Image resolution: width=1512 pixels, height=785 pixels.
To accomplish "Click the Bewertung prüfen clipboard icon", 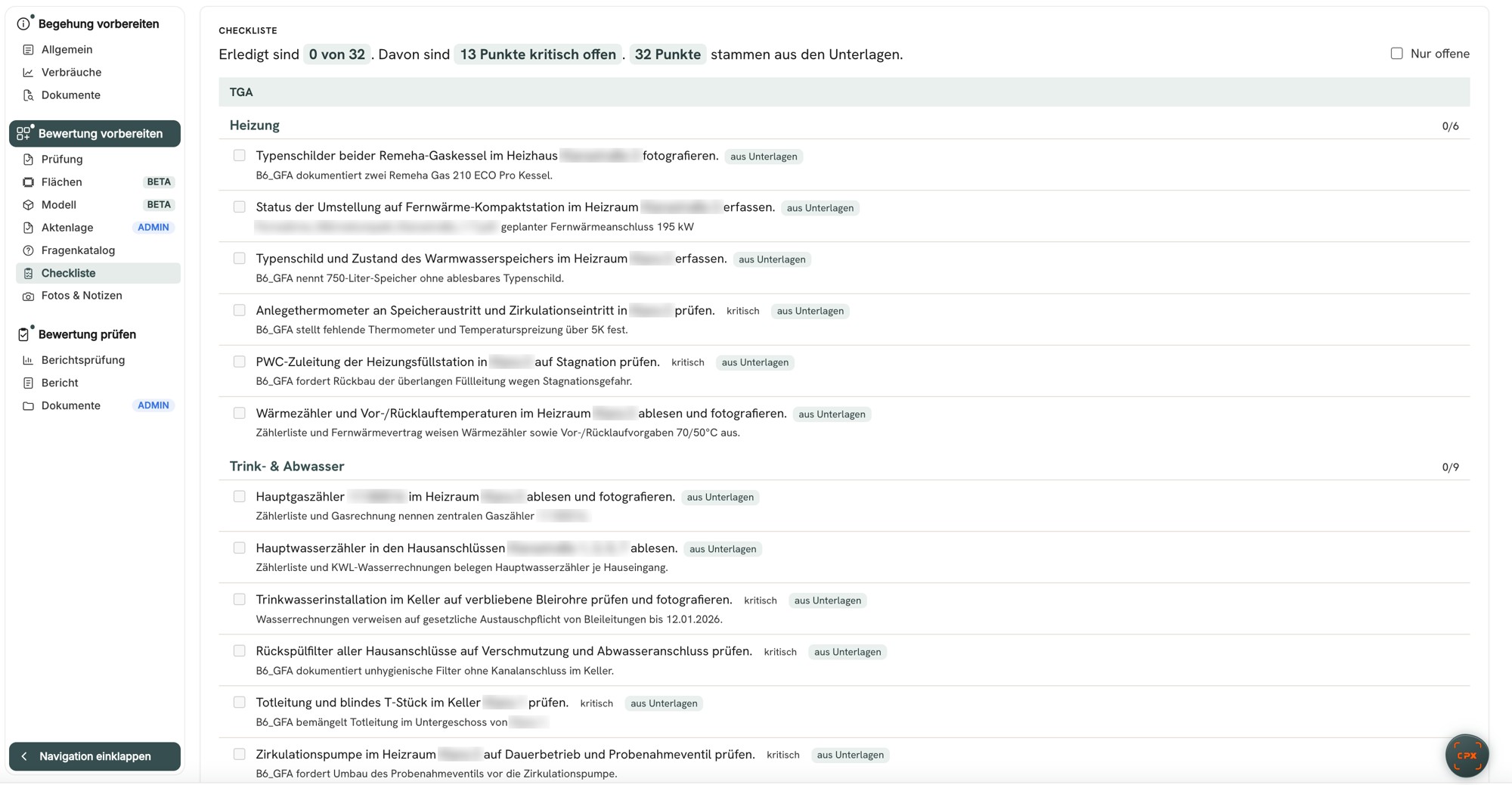I will click(x=24, y=334).
